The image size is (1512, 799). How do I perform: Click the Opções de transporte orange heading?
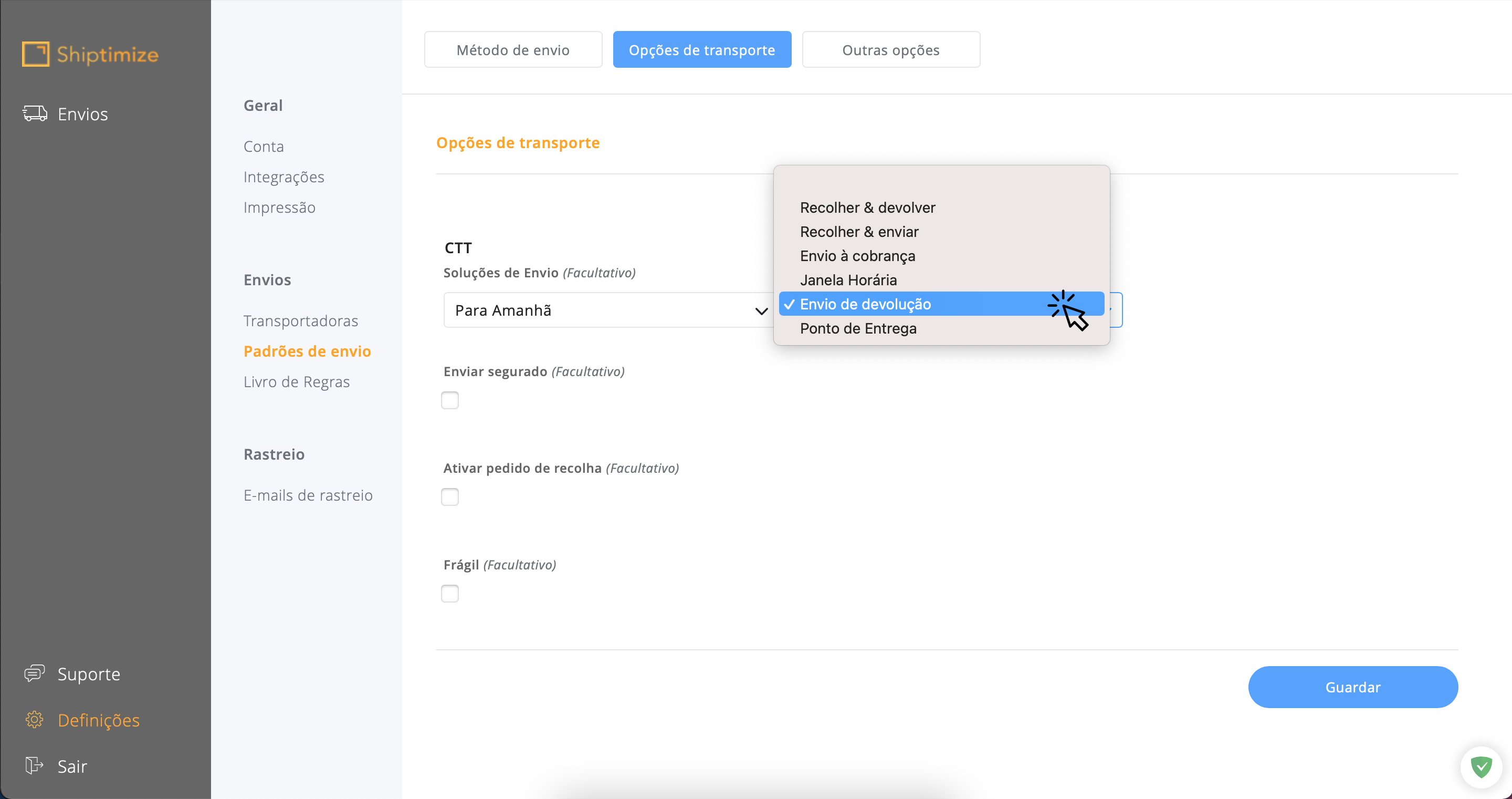tap(518, 143)
